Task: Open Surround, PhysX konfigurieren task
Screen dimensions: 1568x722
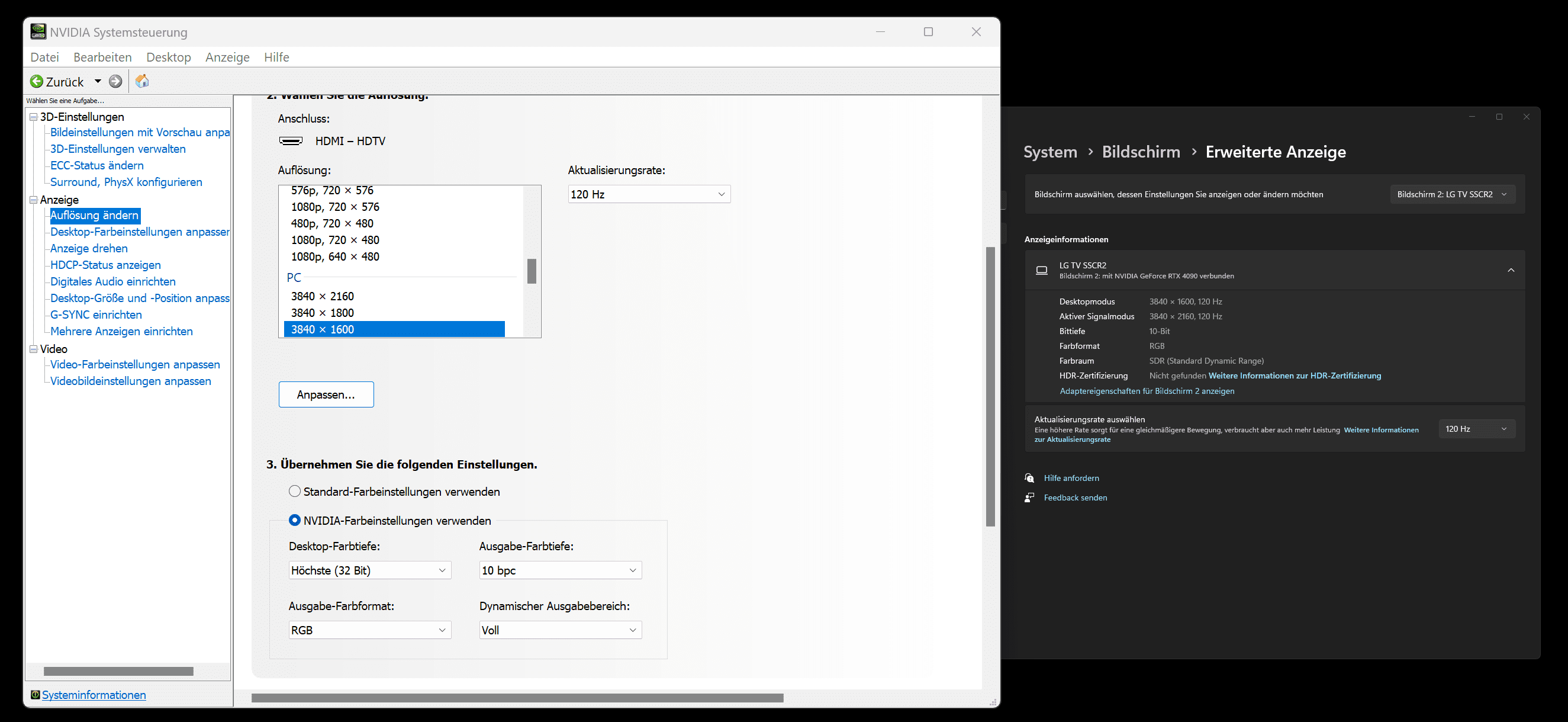Action: point(126,182)
